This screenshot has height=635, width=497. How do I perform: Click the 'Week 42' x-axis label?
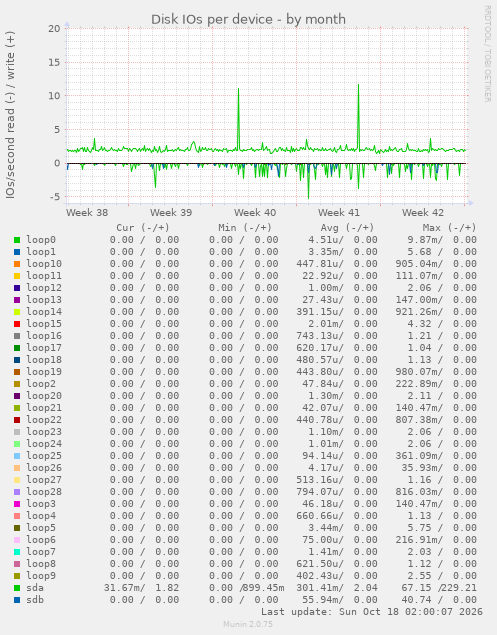[x=422, y=213]
